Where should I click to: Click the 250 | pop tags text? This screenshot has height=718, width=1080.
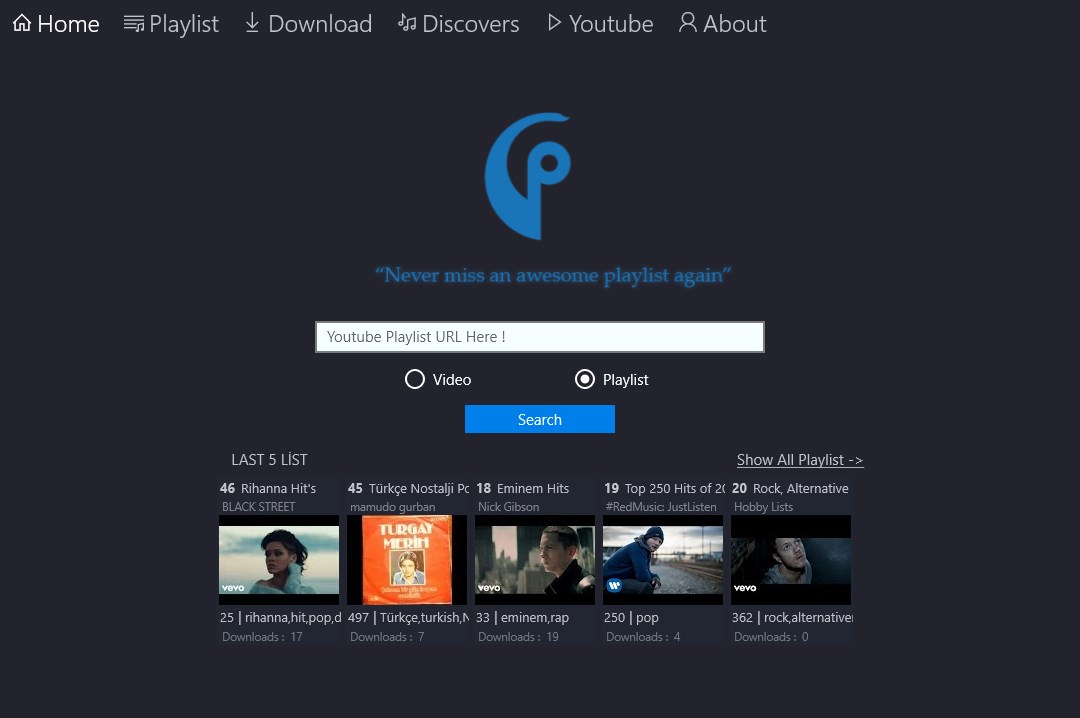click(x=632, y=617)
